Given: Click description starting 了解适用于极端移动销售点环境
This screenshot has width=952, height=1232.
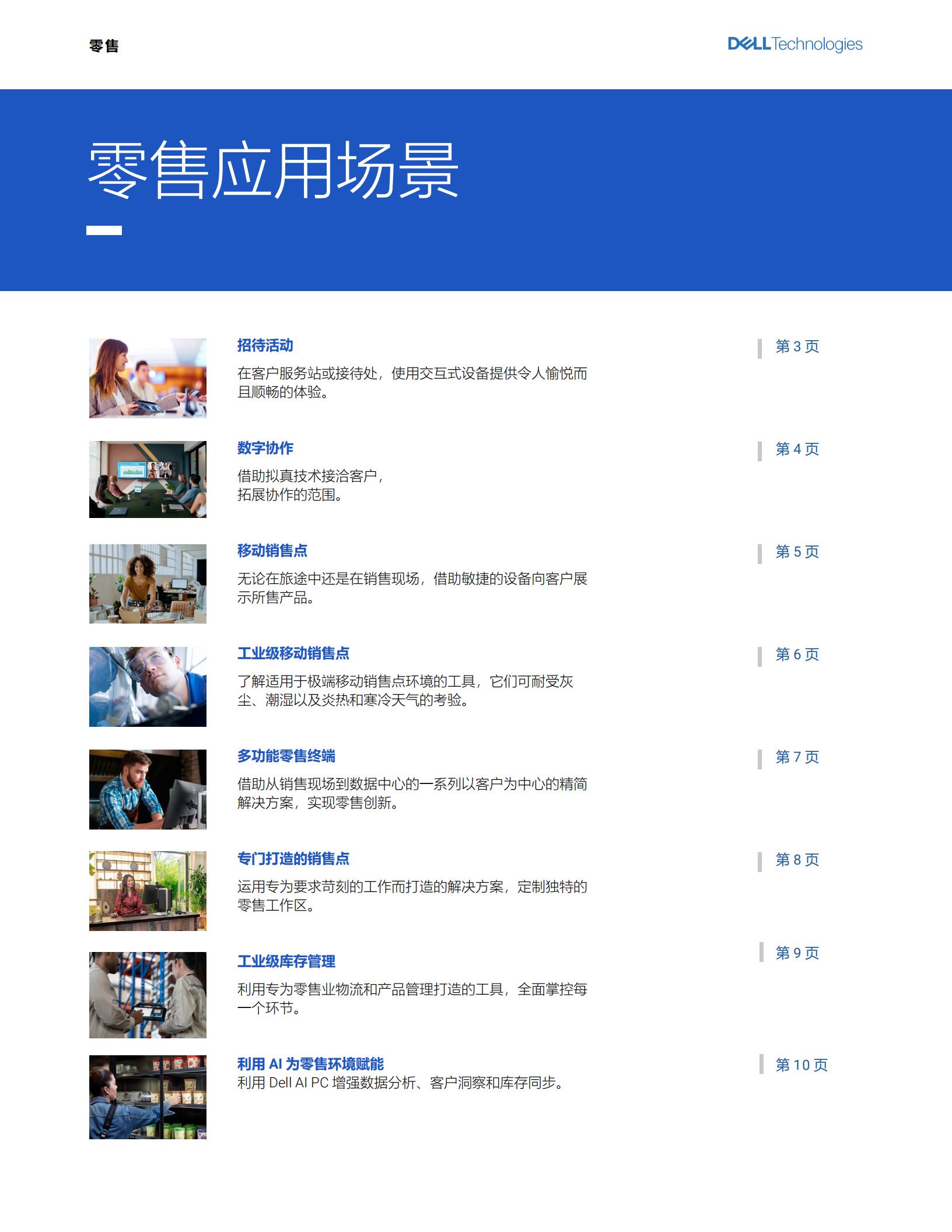Looking at the screenshot, I should [x=405, y=691].
